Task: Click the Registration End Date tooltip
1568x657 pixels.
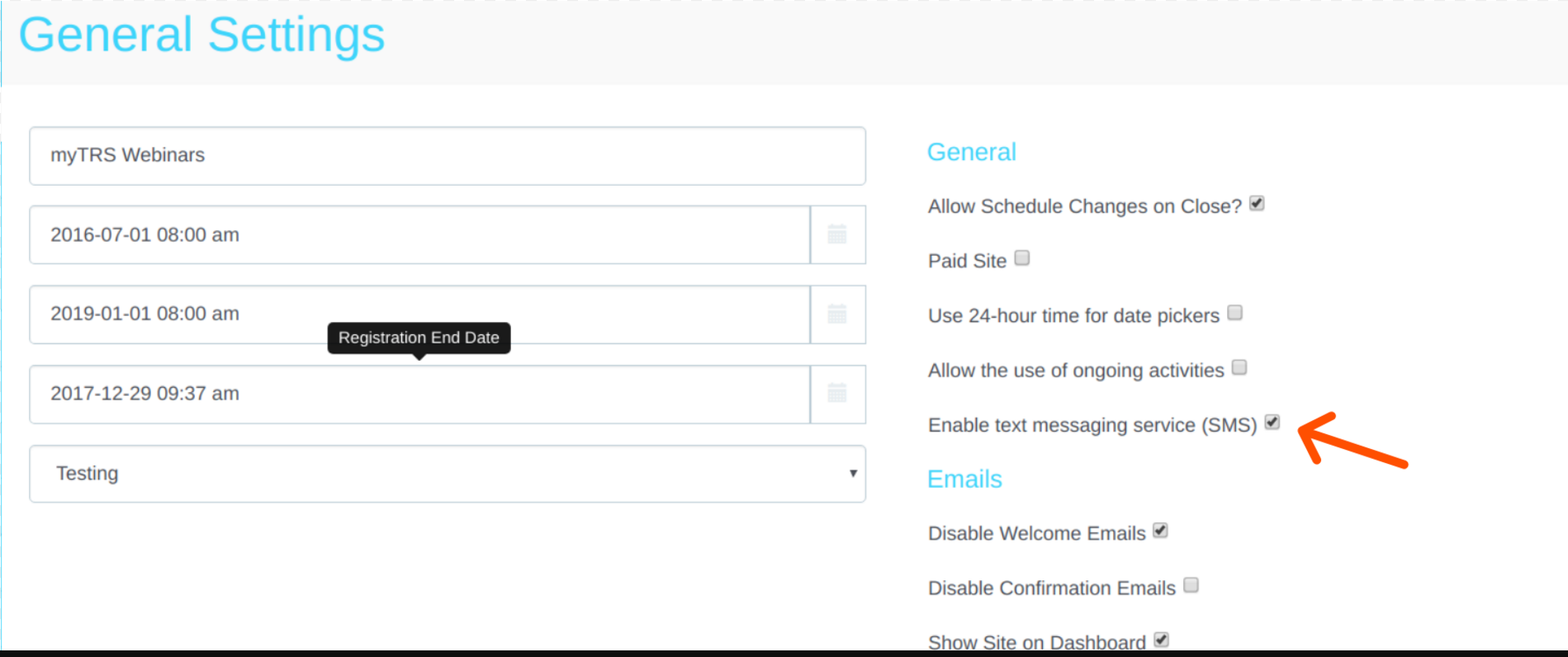Action: [x=419, y=338]
